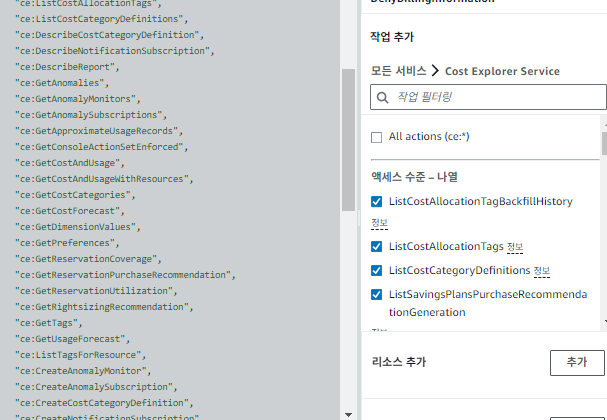Uncheck ListCostAllocationTagBackfillHistory checkbox
This screenshot has height=420, width=607.
376,202
